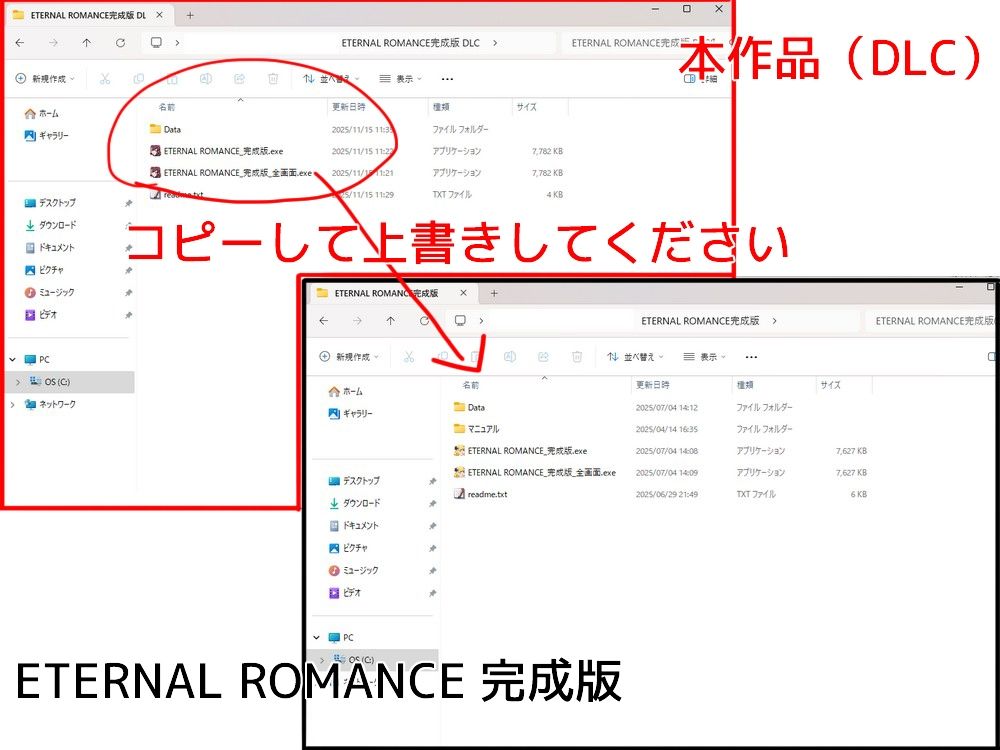Open ギャラリー from the sidebar
This screenshot has height=750, width=1000.
pyautogui.click(x=50, y=135)
